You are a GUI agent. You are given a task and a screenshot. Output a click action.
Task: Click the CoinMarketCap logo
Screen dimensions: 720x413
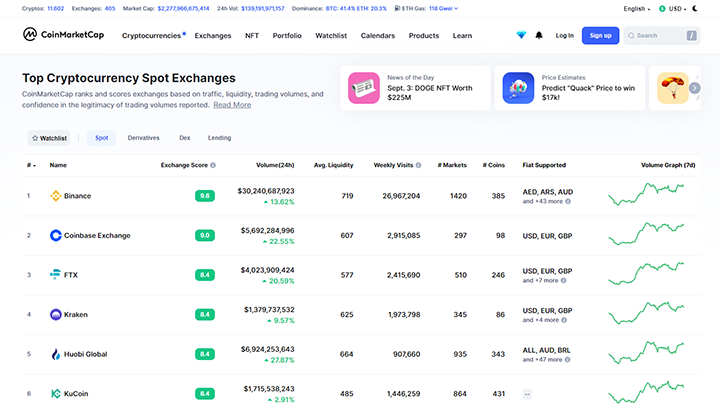tap(63, 34)
